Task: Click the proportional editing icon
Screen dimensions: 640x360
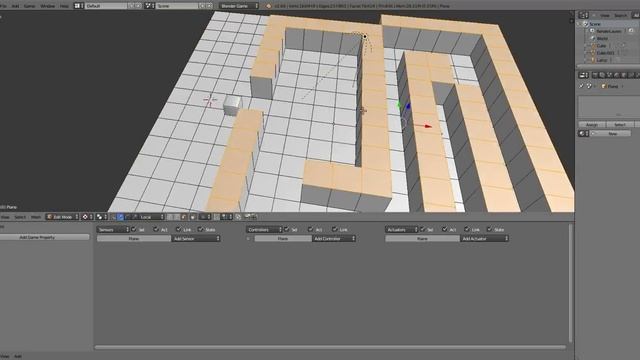Action: tap(204, 217)
